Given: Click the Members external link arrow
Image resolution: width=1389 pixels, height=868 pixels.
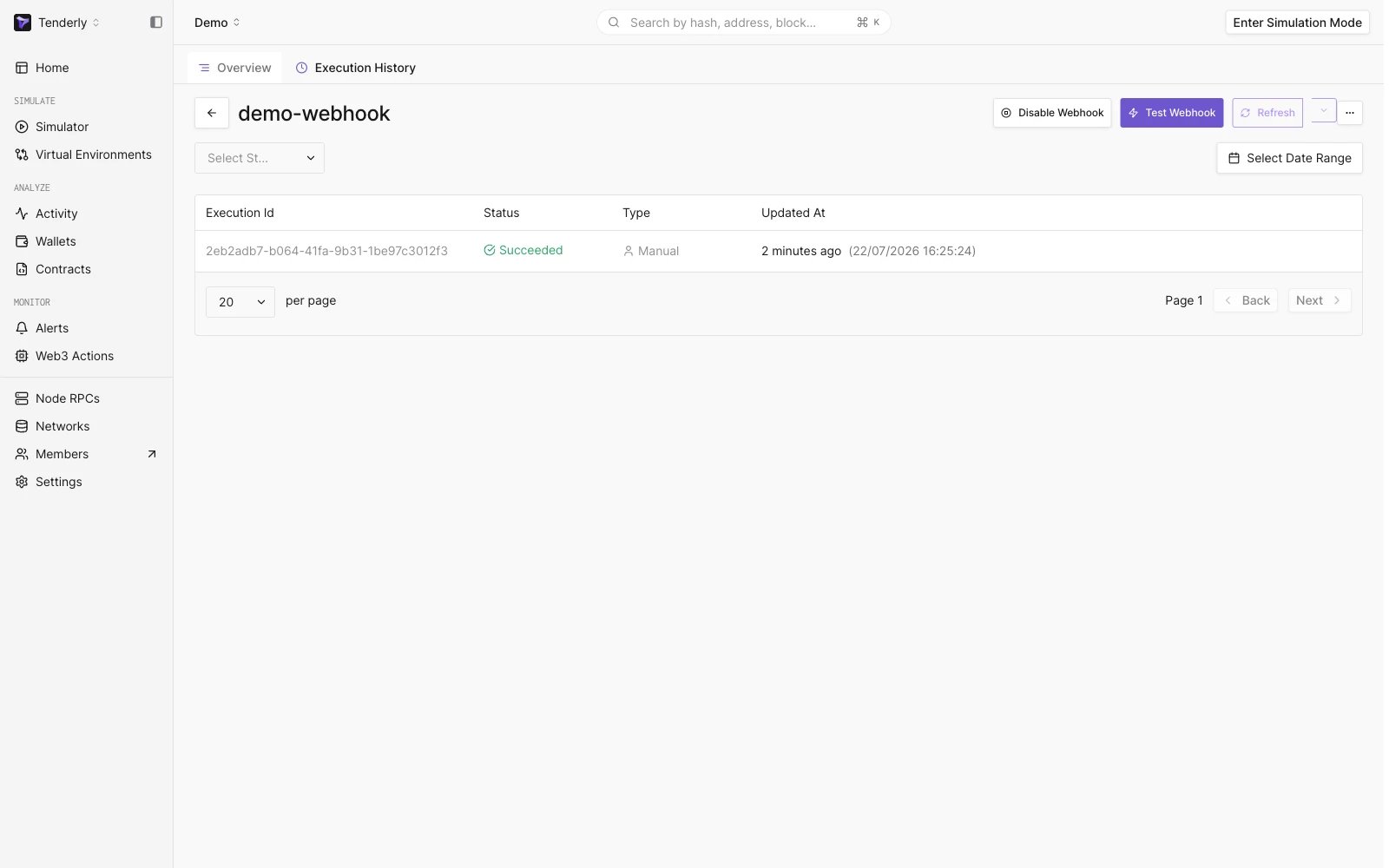Looking at the screenshot, I should click(x=152, y=454).
